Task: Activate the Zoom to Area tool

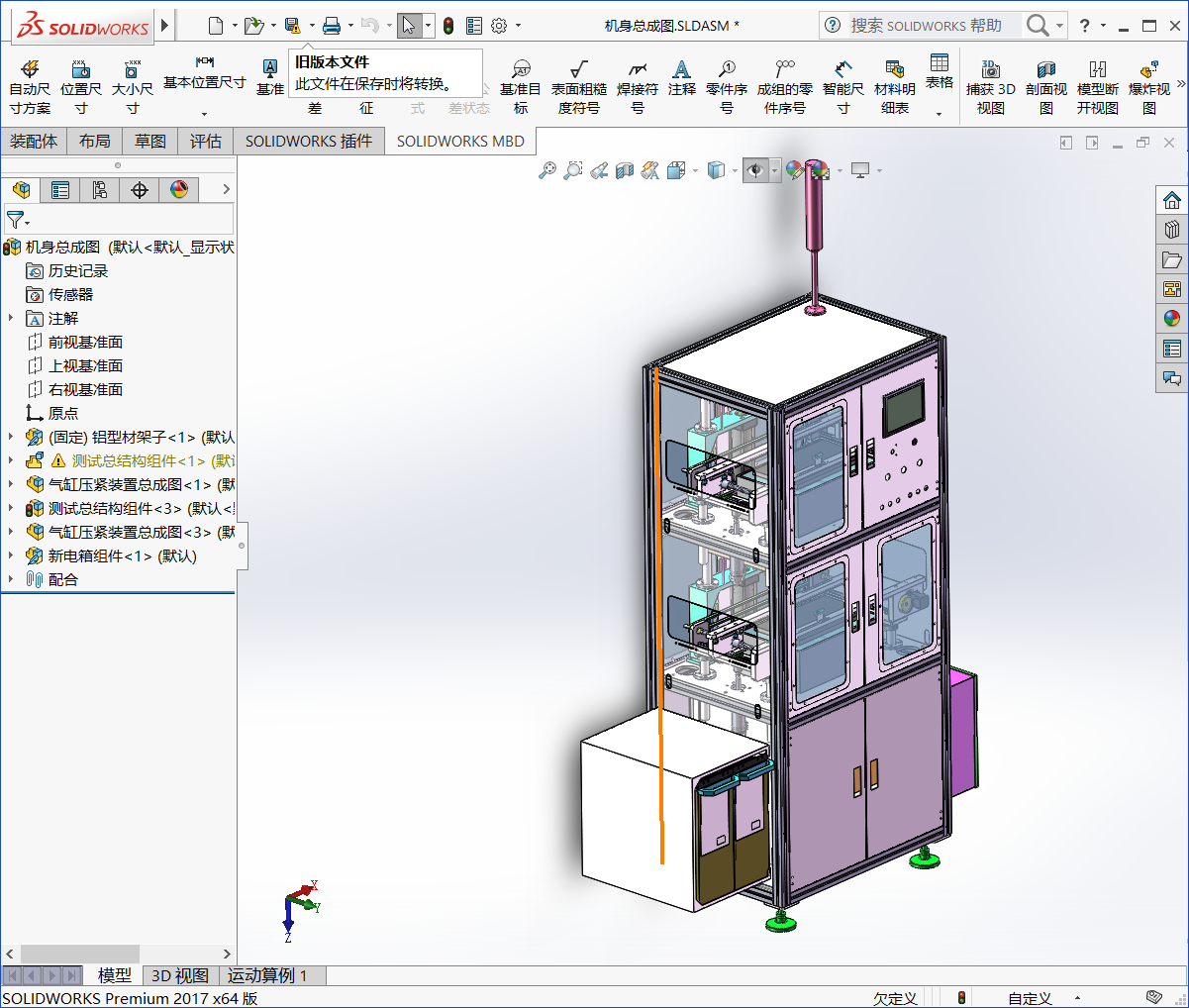Action: [573, 170]
